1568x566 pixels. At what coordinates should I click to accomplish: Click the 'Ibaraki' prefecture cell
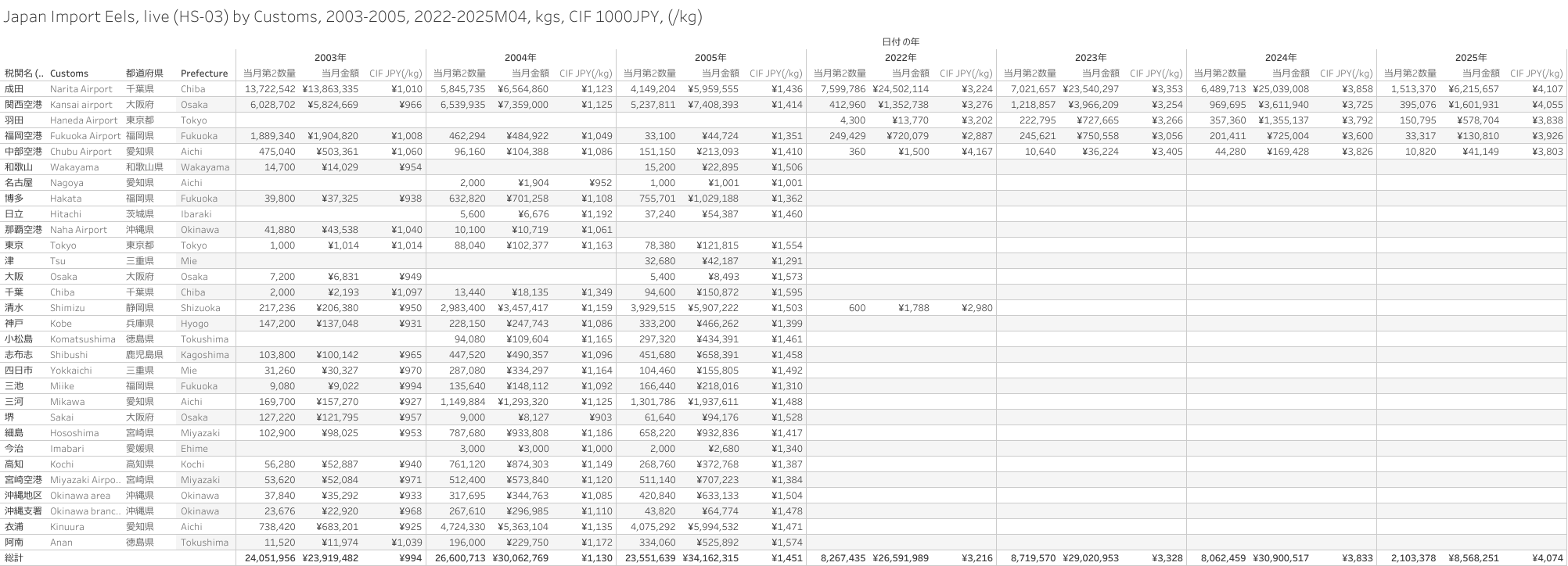(x=197, y=214)
